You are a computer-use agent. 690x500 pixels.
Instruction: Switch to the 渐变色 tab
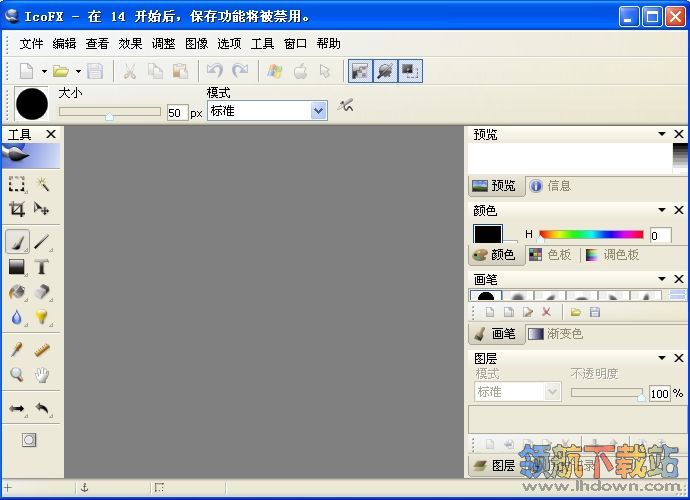(555, 334)
